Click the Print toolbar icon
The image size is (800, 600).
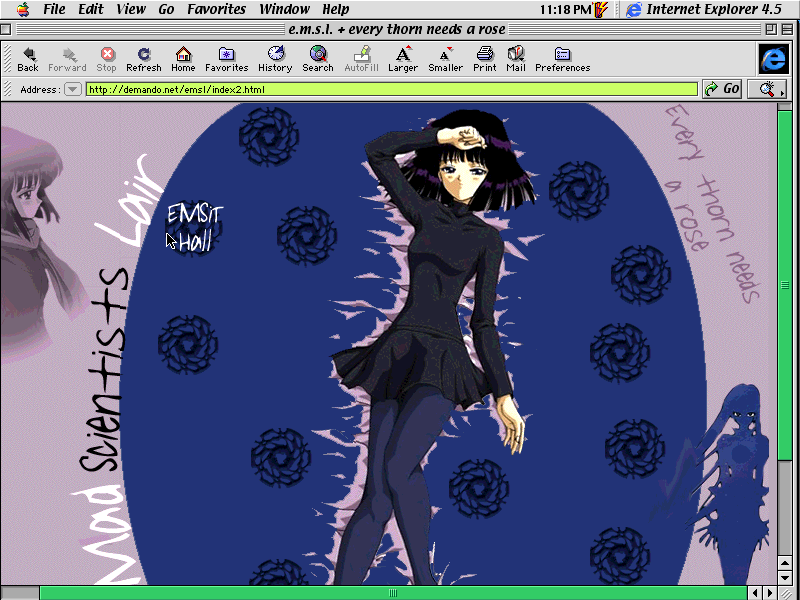pyautogui.click(x=485, y=58)
